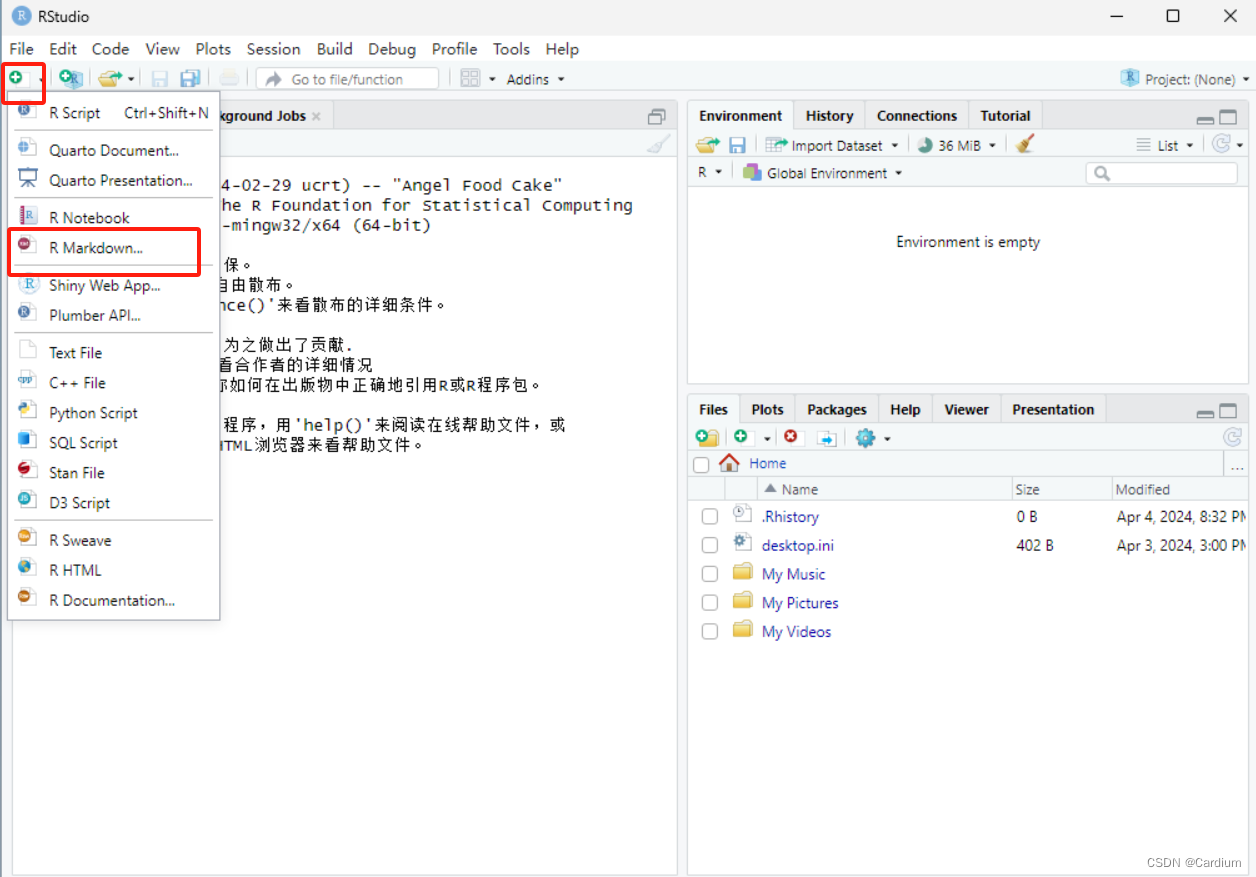Check the My Pictures folder checkbox
Viewport: 1256px width, 877px height.
tap(709, 603)
